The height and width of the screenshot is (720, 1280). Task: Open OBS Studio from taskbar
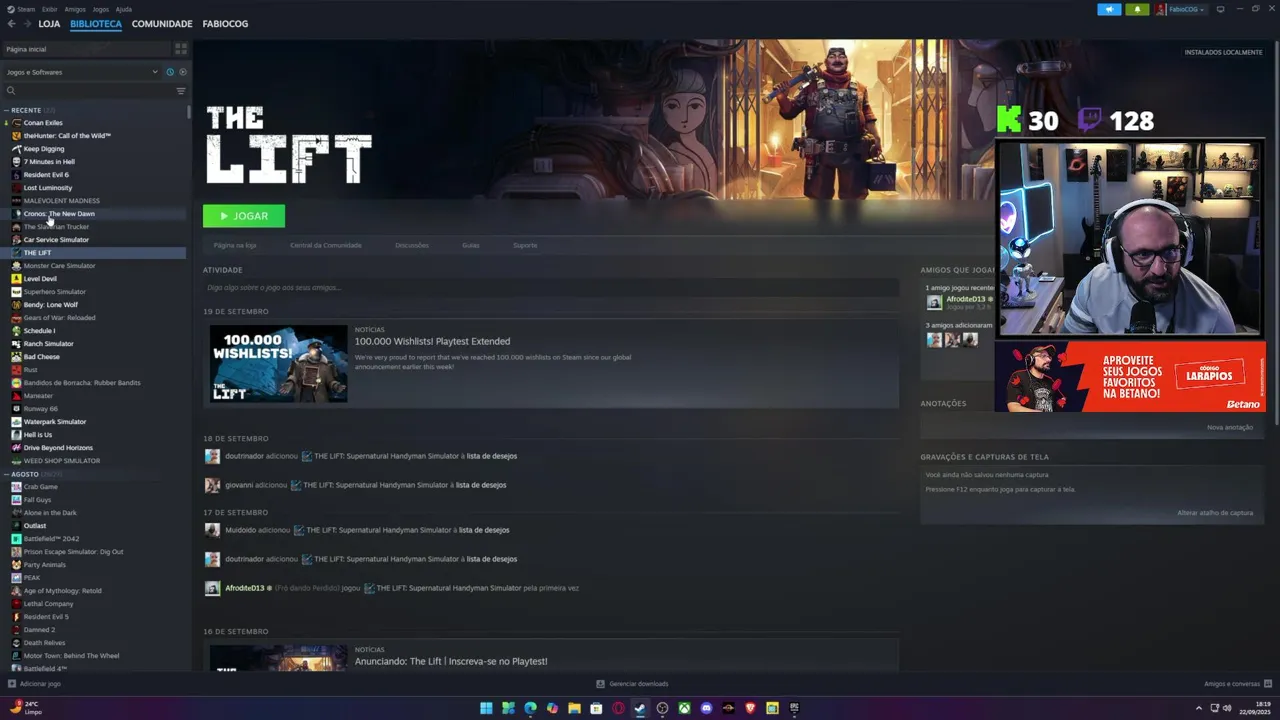pyautogui.click(x=662, y=708)
